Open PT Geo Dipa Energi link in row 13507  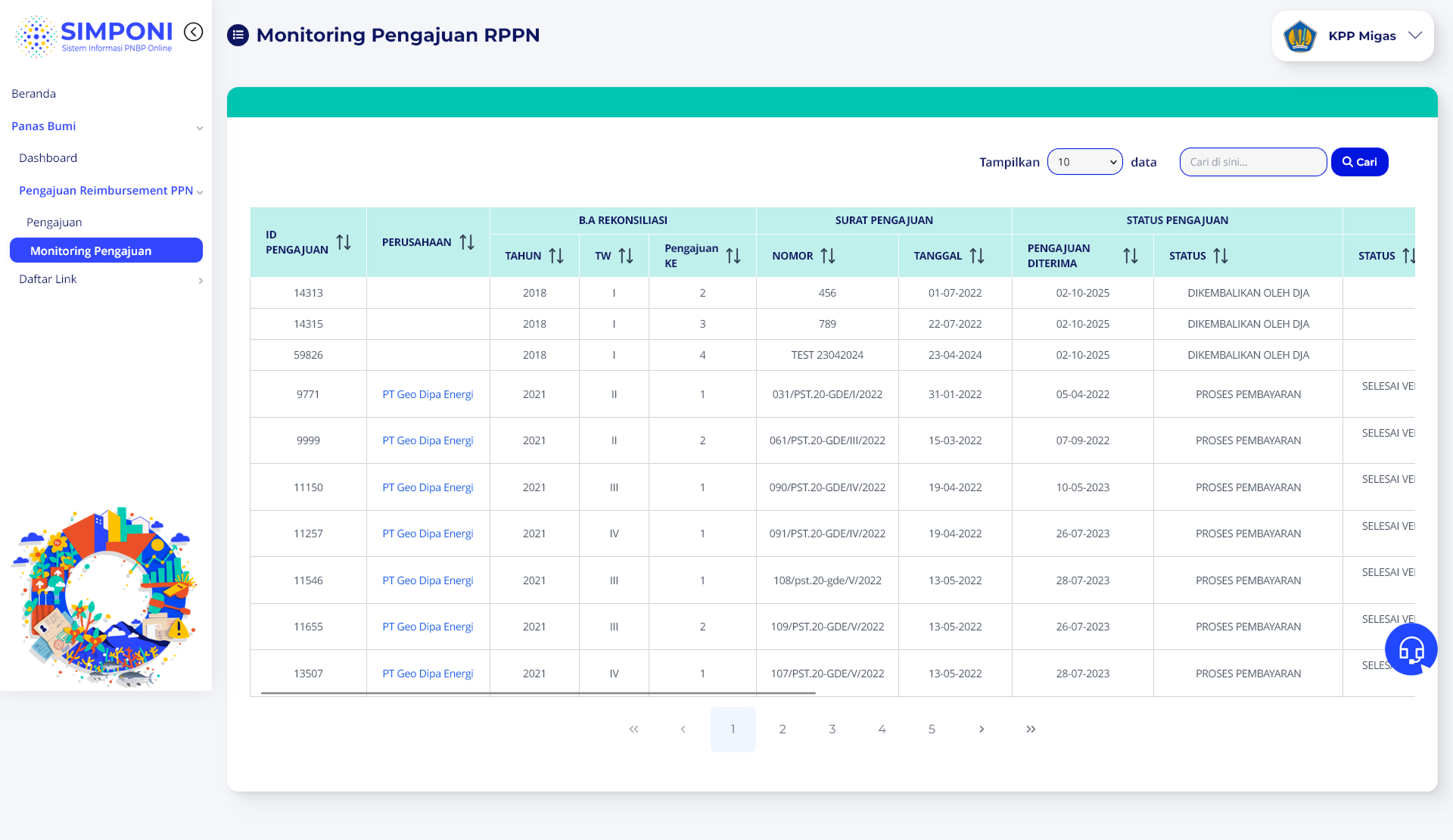[428, 674]
